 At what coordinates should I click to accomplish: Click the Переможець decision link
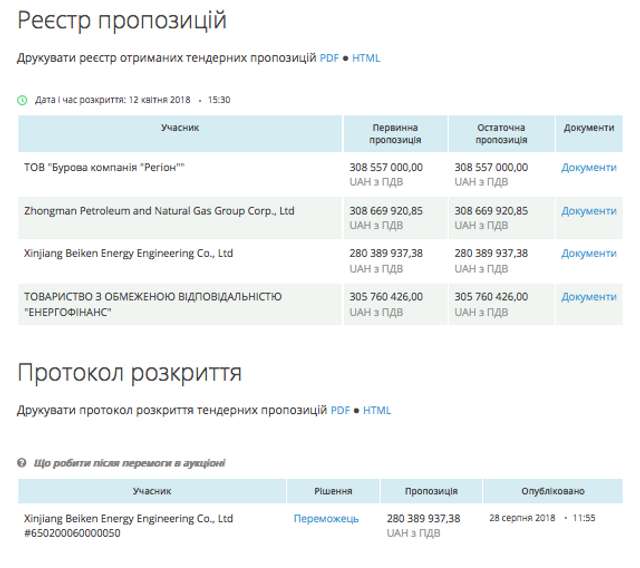(325, 519)
